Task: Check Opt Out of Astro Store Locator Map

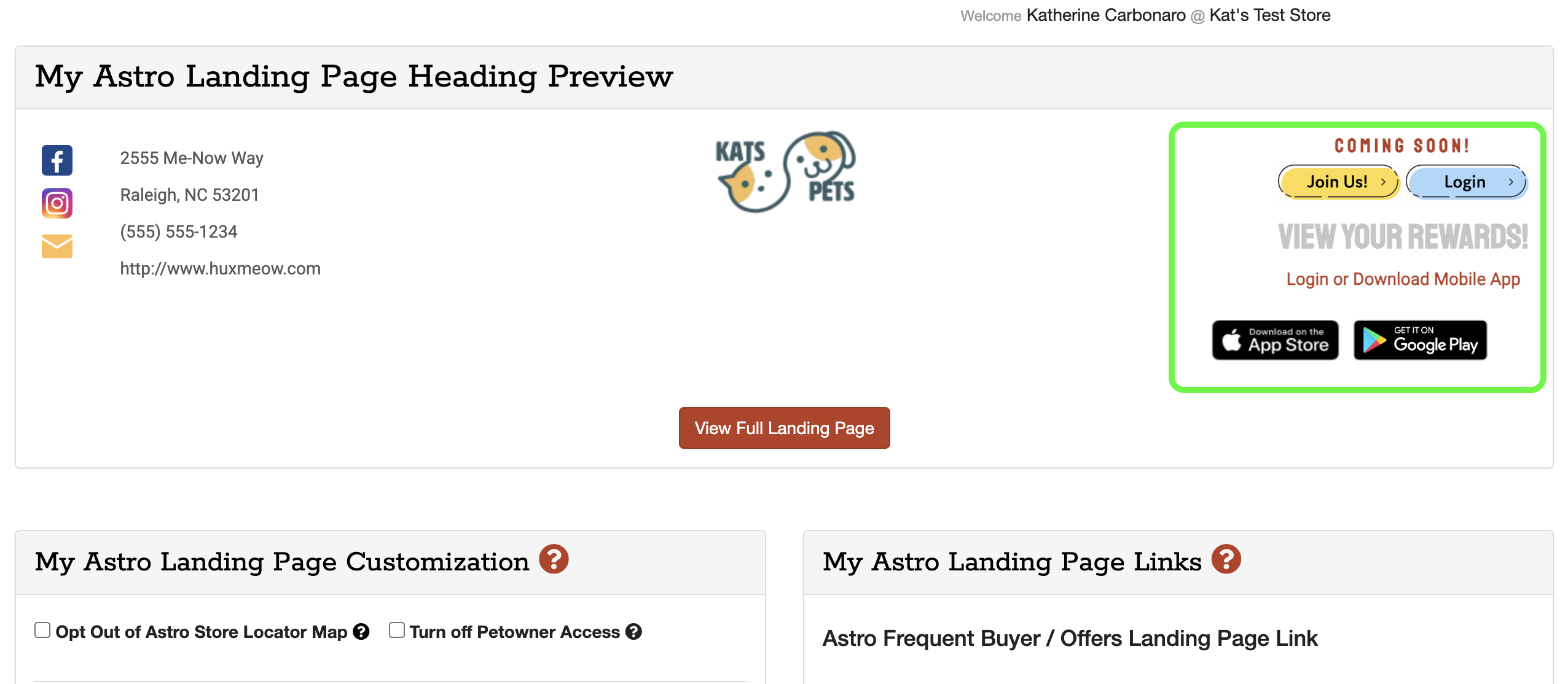Action: 42,630
